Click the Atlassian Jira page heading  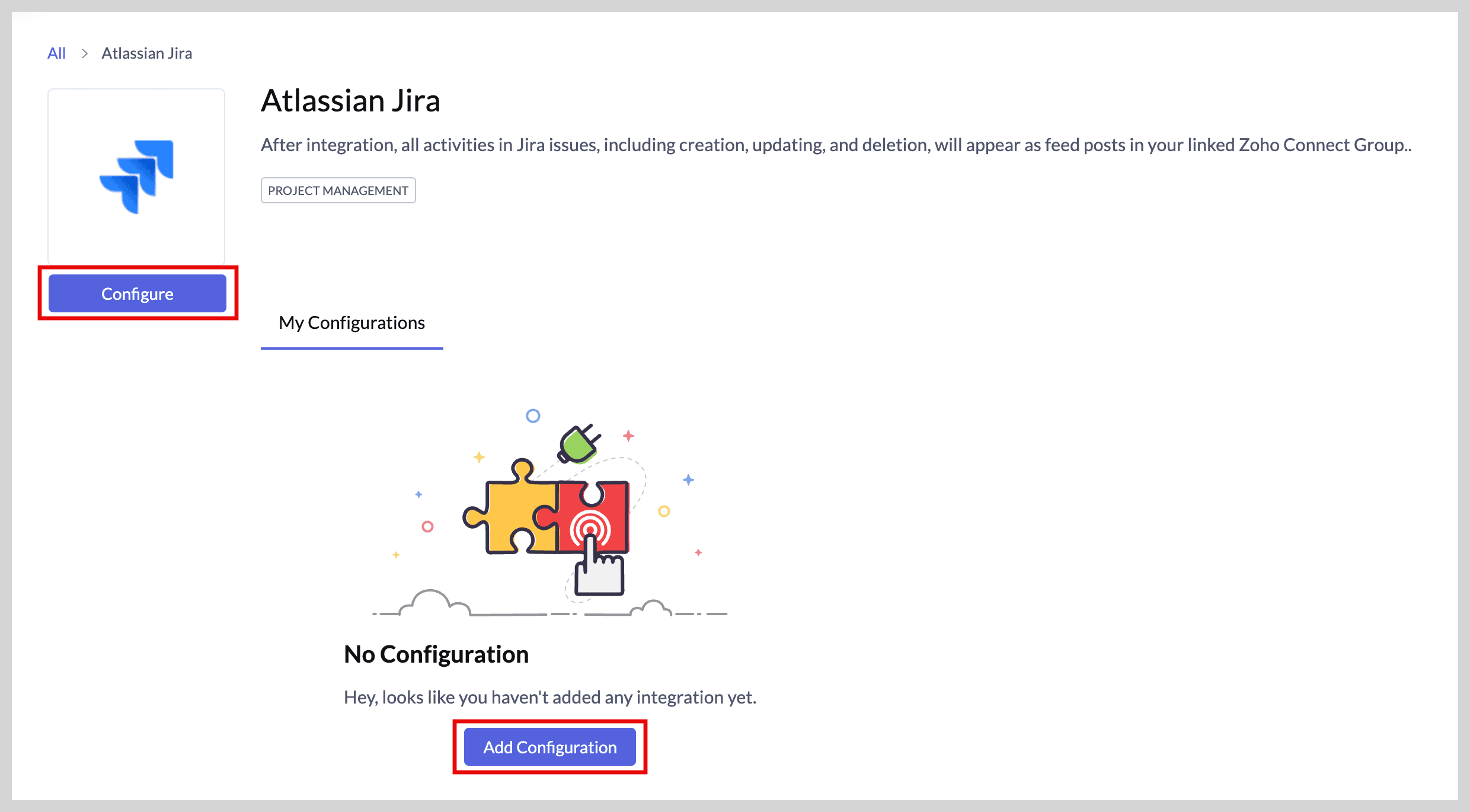[x=350, y=101]
